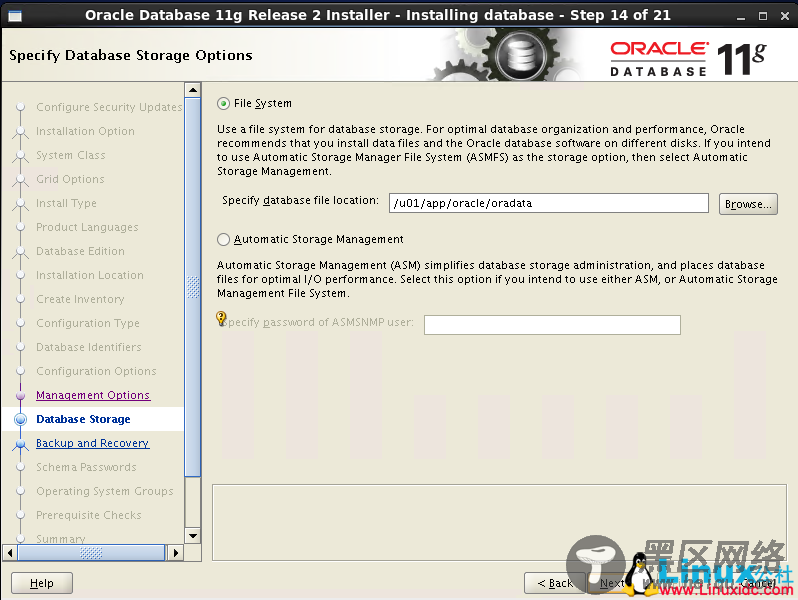This screenshot has width=798, height=600.
Task: Click the lightbulb hint icon
Action: [x=221, y=318]
